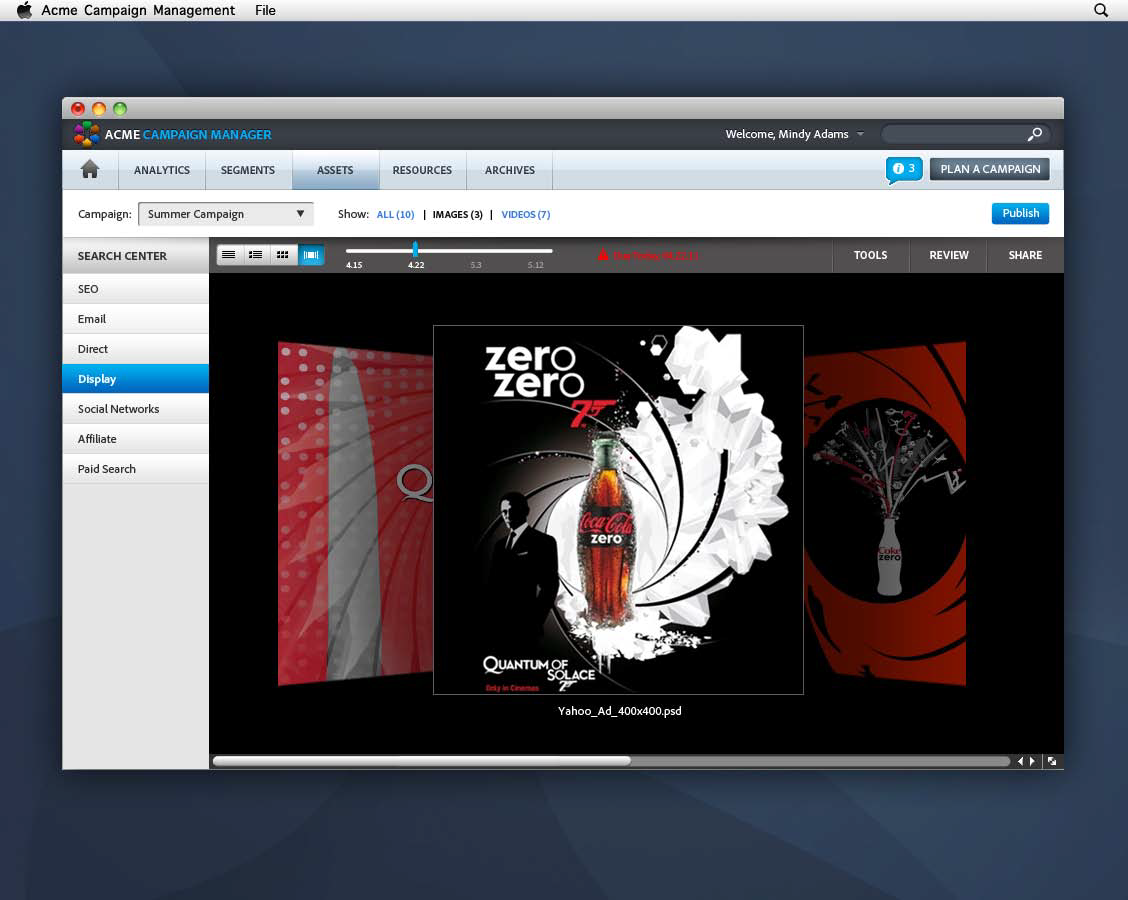The width and height of the screenshot is (1128, 900).
Task: Click the Publish button
Action: pos(1020,214)
